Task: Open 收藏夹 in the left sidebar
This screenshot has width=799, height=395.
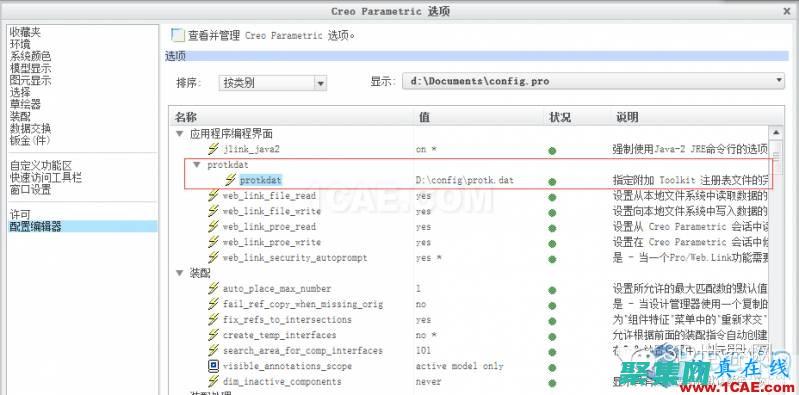Action: pos(25,32)
